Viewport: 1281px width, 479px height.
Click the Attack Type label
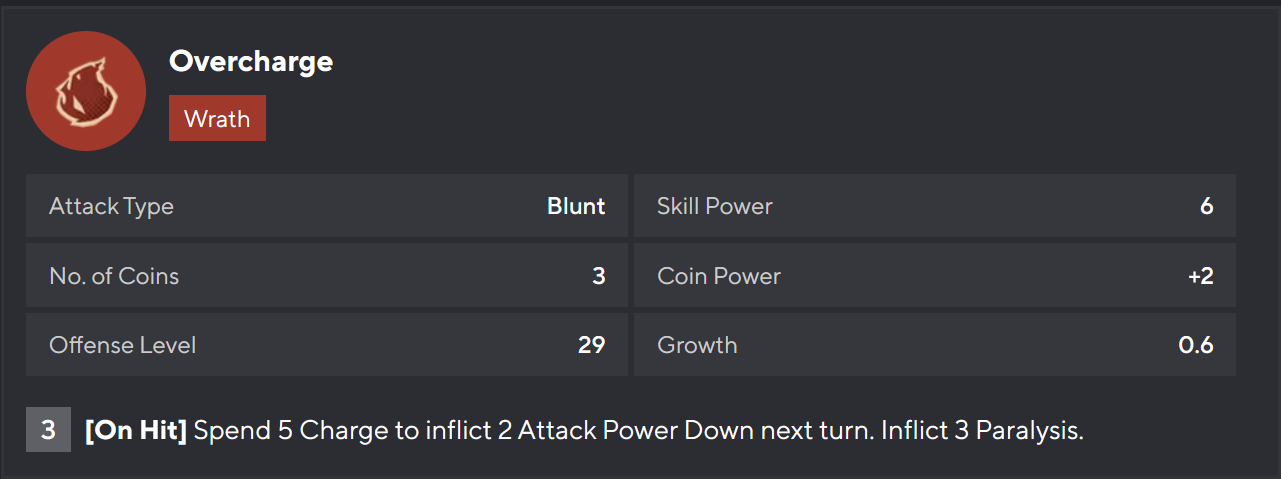click(111, 206)
